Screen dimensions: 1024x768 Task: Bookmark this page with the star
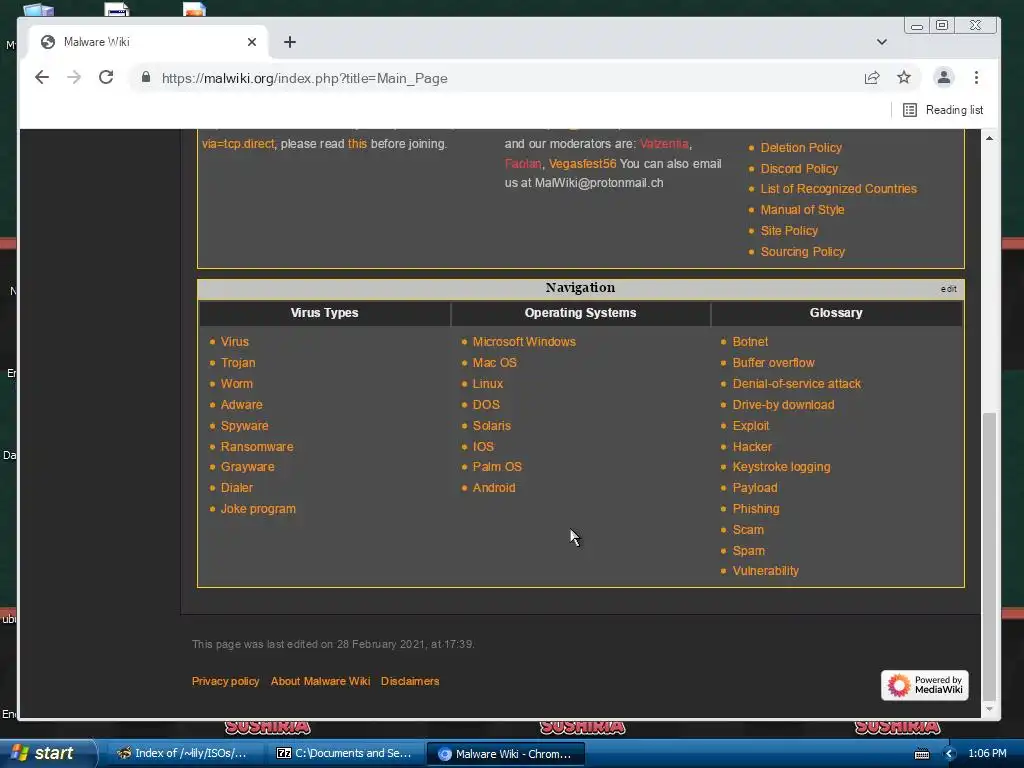904,78
